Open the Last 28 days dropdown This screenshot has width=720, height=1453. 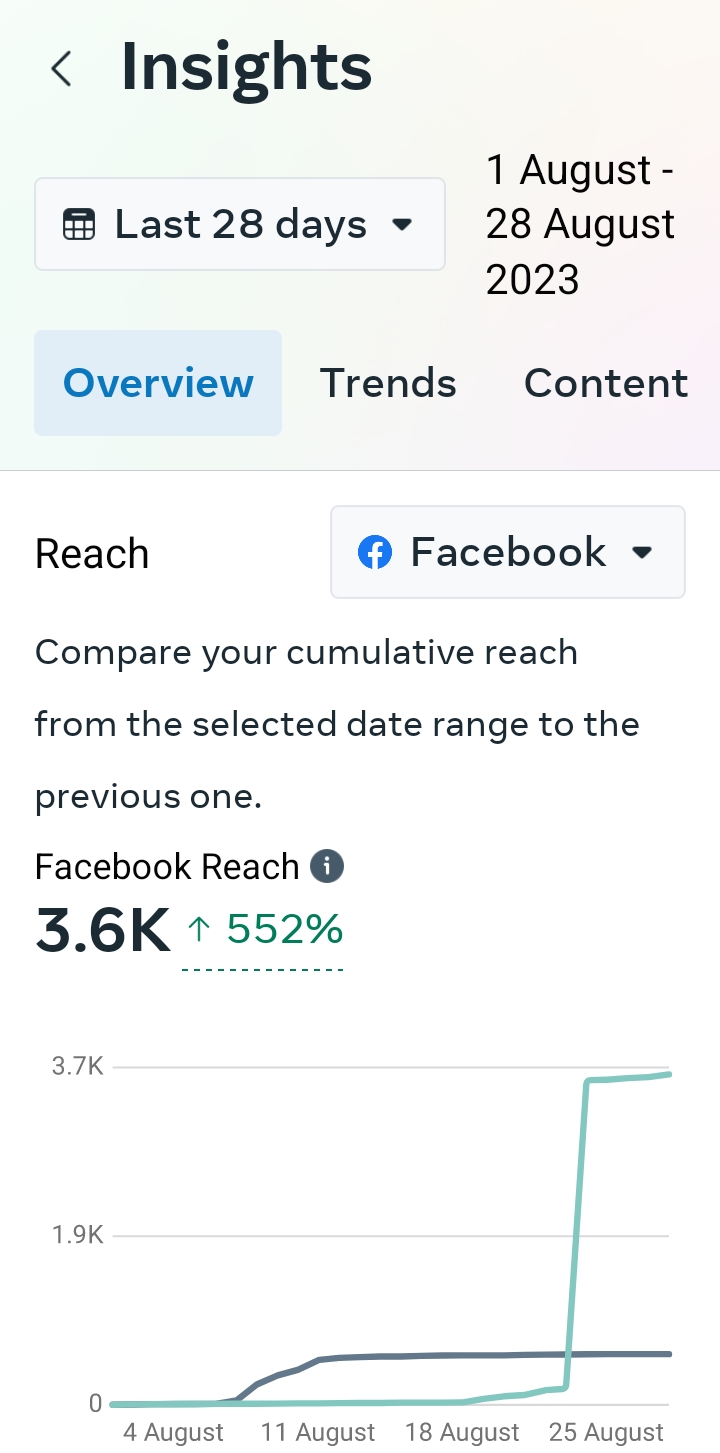click(x=240, y=224)
